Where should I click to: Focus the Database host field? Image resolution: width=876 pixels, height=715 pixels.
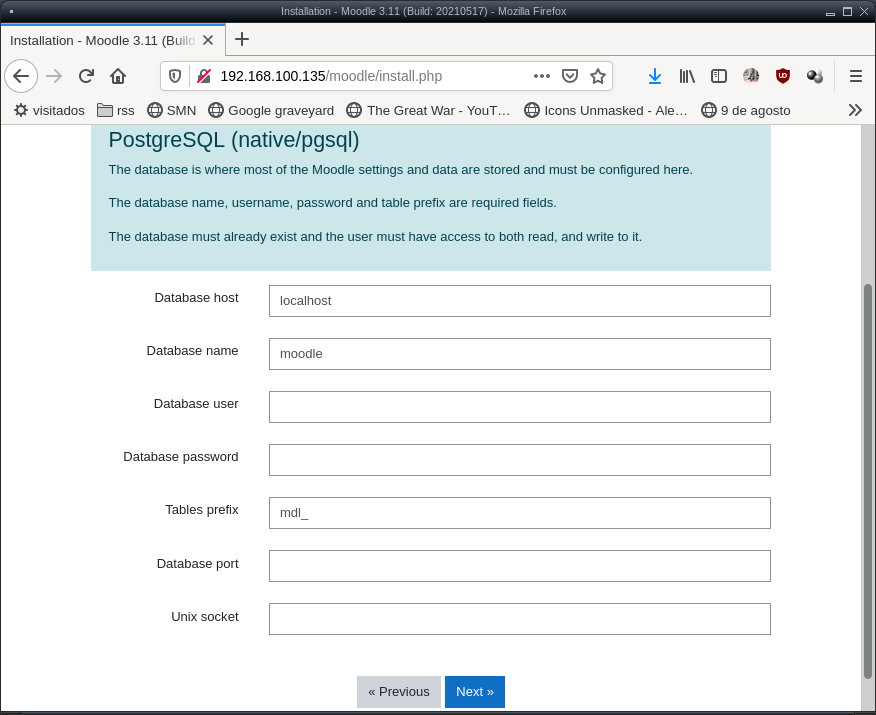(520, 301)
